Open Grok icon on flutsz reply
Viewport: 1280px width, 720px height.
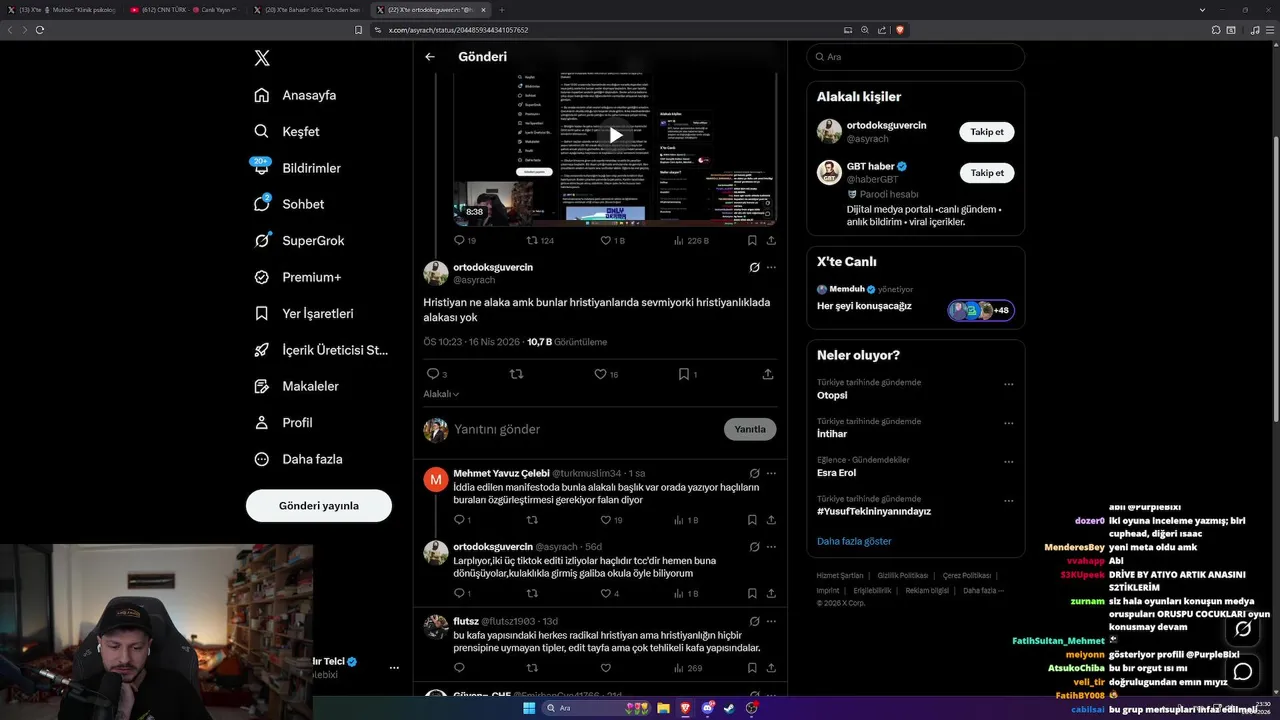tap(754, 621)
